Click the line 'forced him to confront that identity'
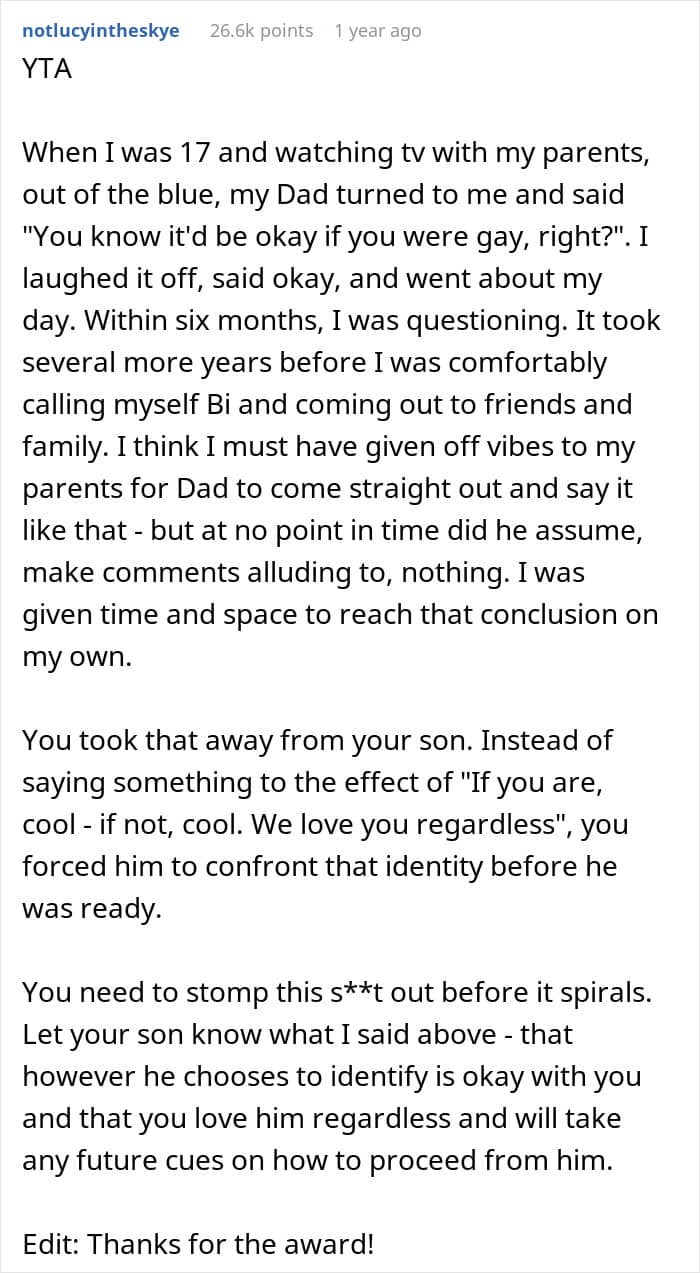 tap(319, 867)
